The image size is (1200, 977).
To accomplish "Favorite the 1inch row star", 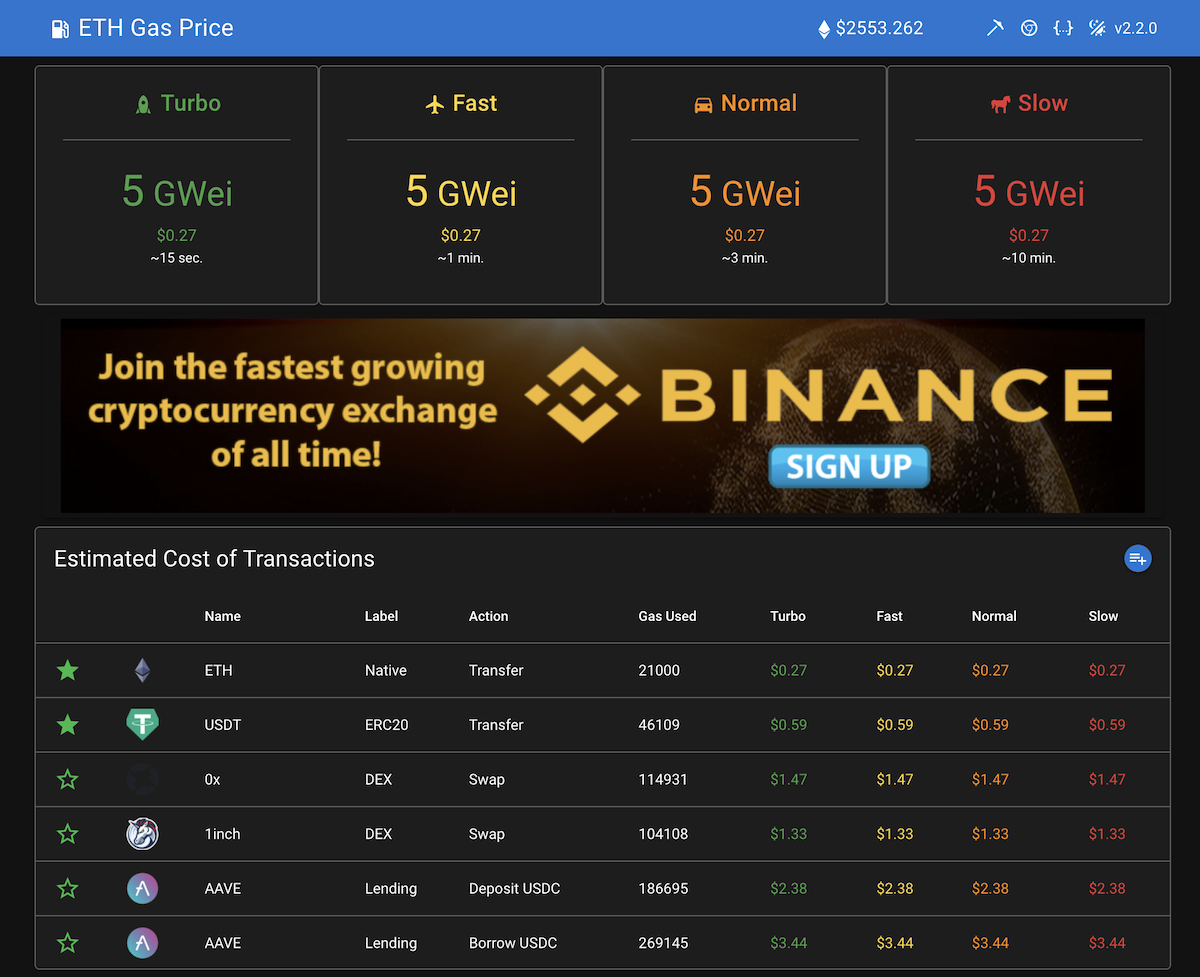I will click(67, 834).
